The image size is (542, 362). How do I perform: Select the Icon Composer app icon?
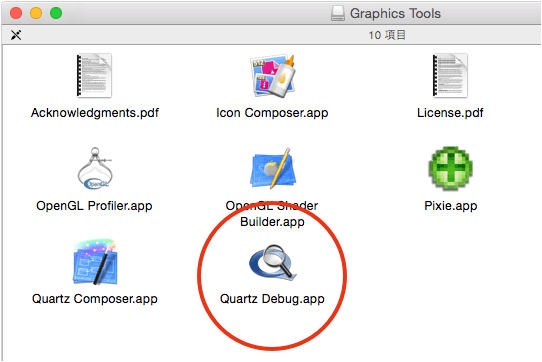pos(273,76)
